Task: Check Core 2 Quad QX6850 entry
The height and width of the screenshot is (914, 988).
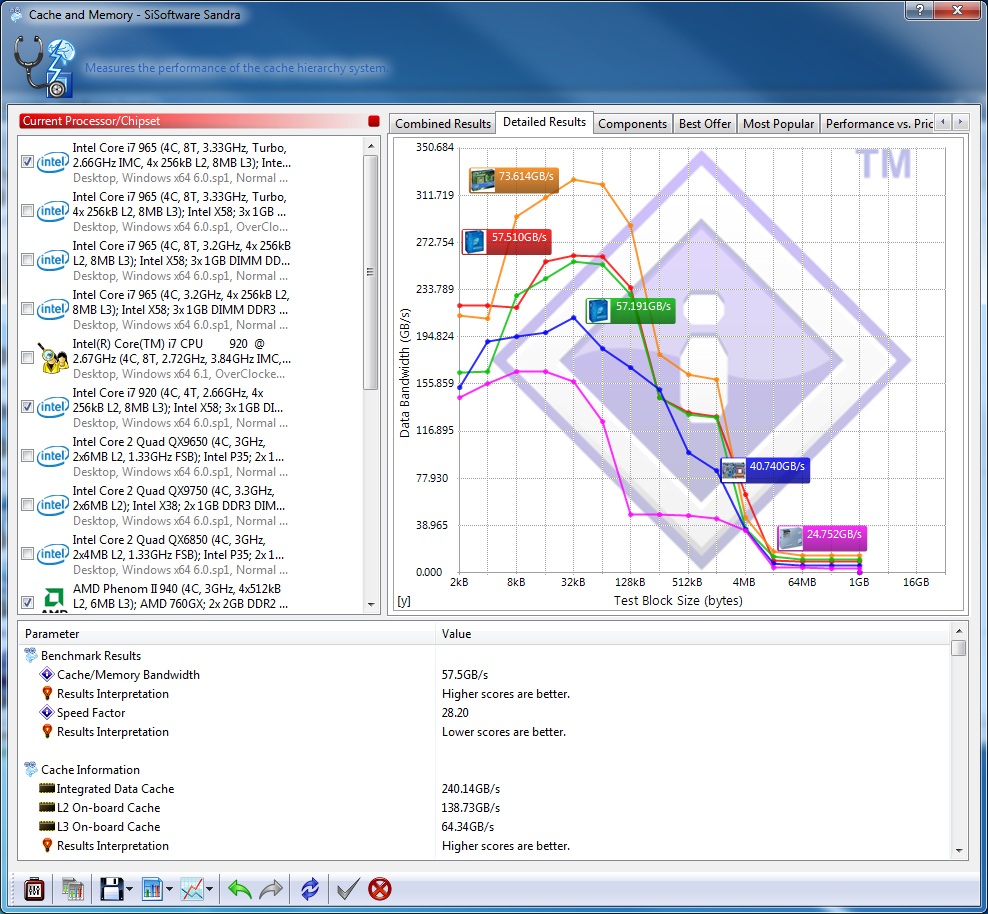Action: click(x=27, y=554)
